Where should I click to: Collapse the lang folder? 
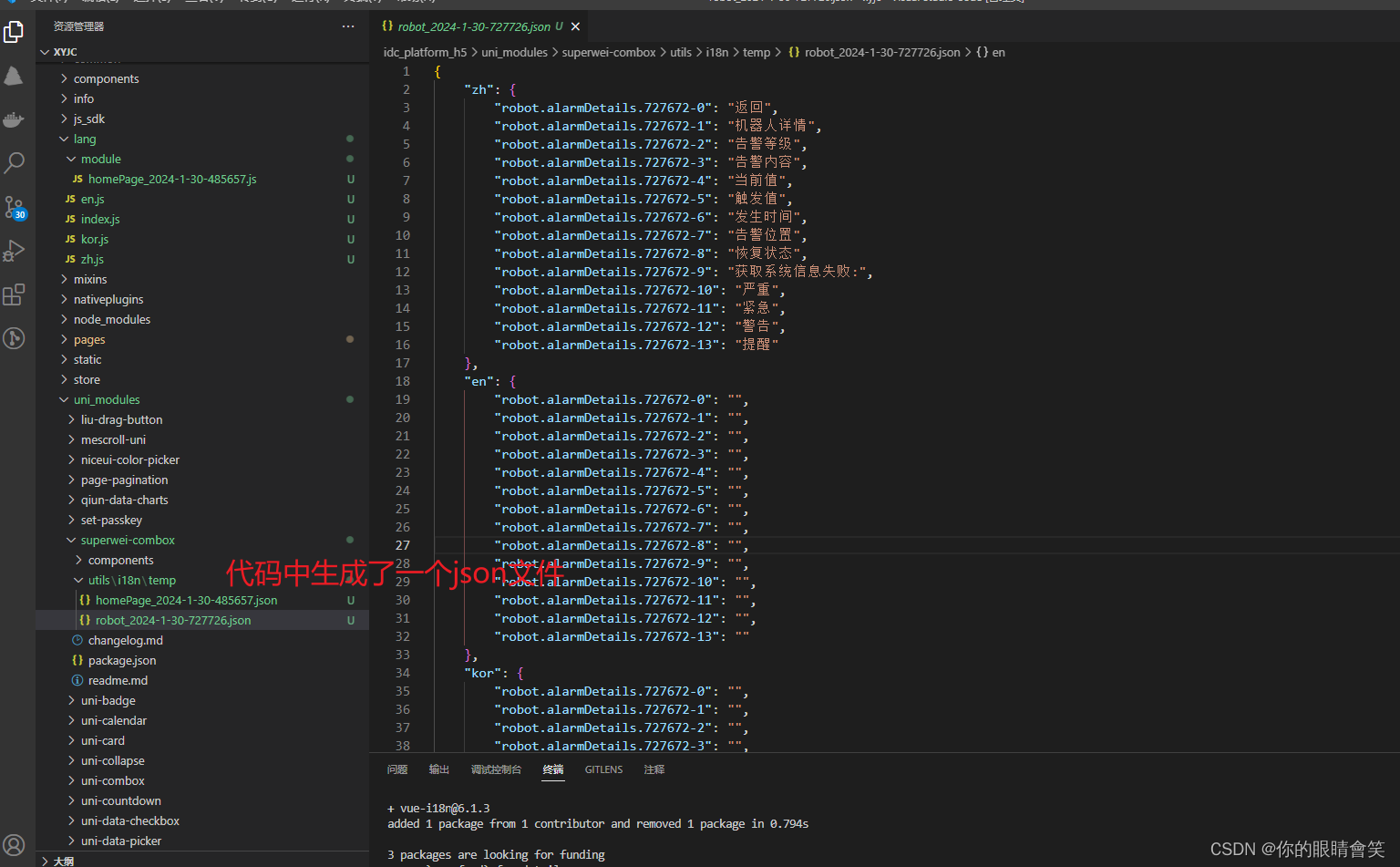[x=64, y=139]
